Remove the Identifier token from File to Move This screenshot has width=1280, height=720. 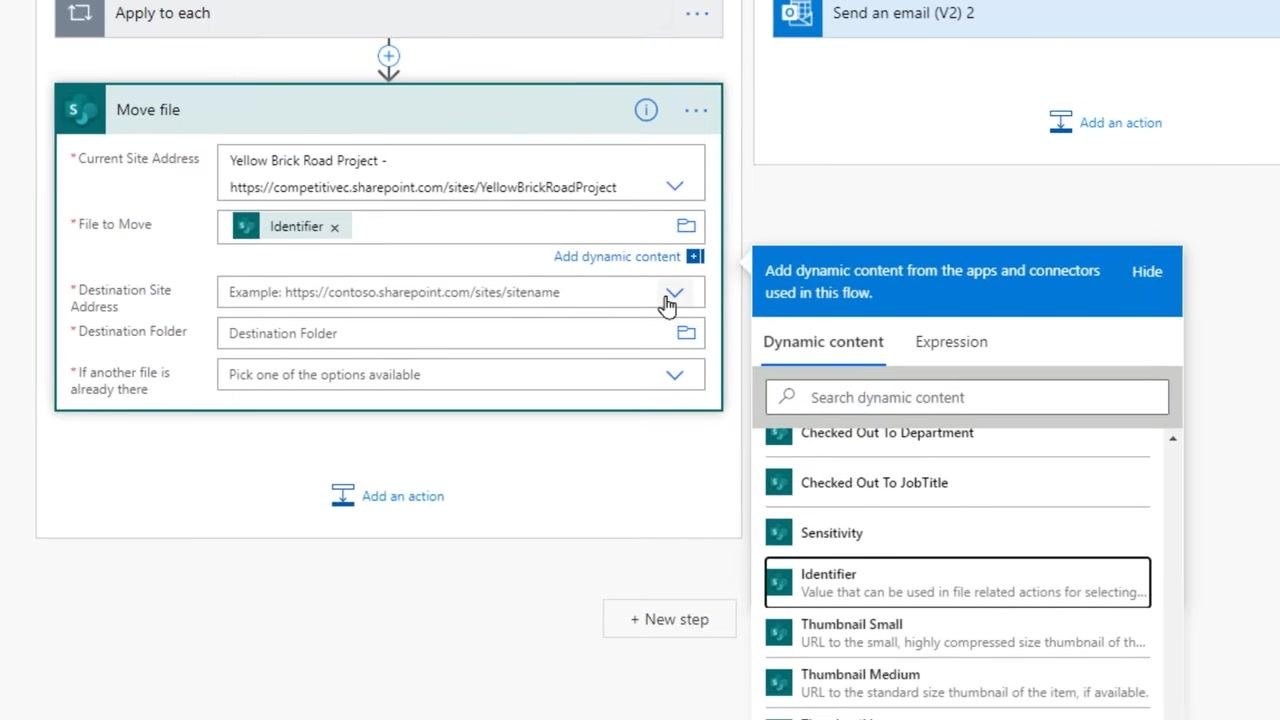[335, 228]
